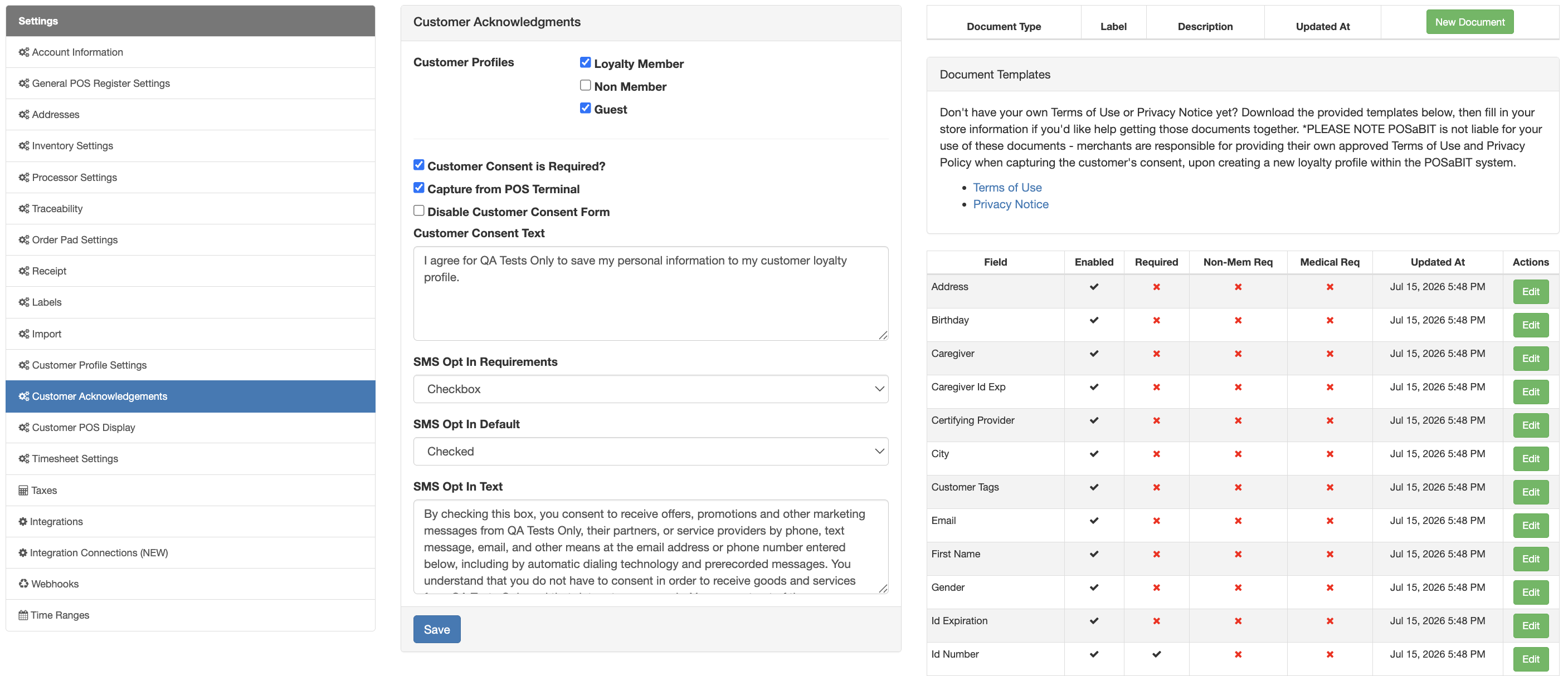
Task: Click the Integrations gear icon
Action: 22,521
